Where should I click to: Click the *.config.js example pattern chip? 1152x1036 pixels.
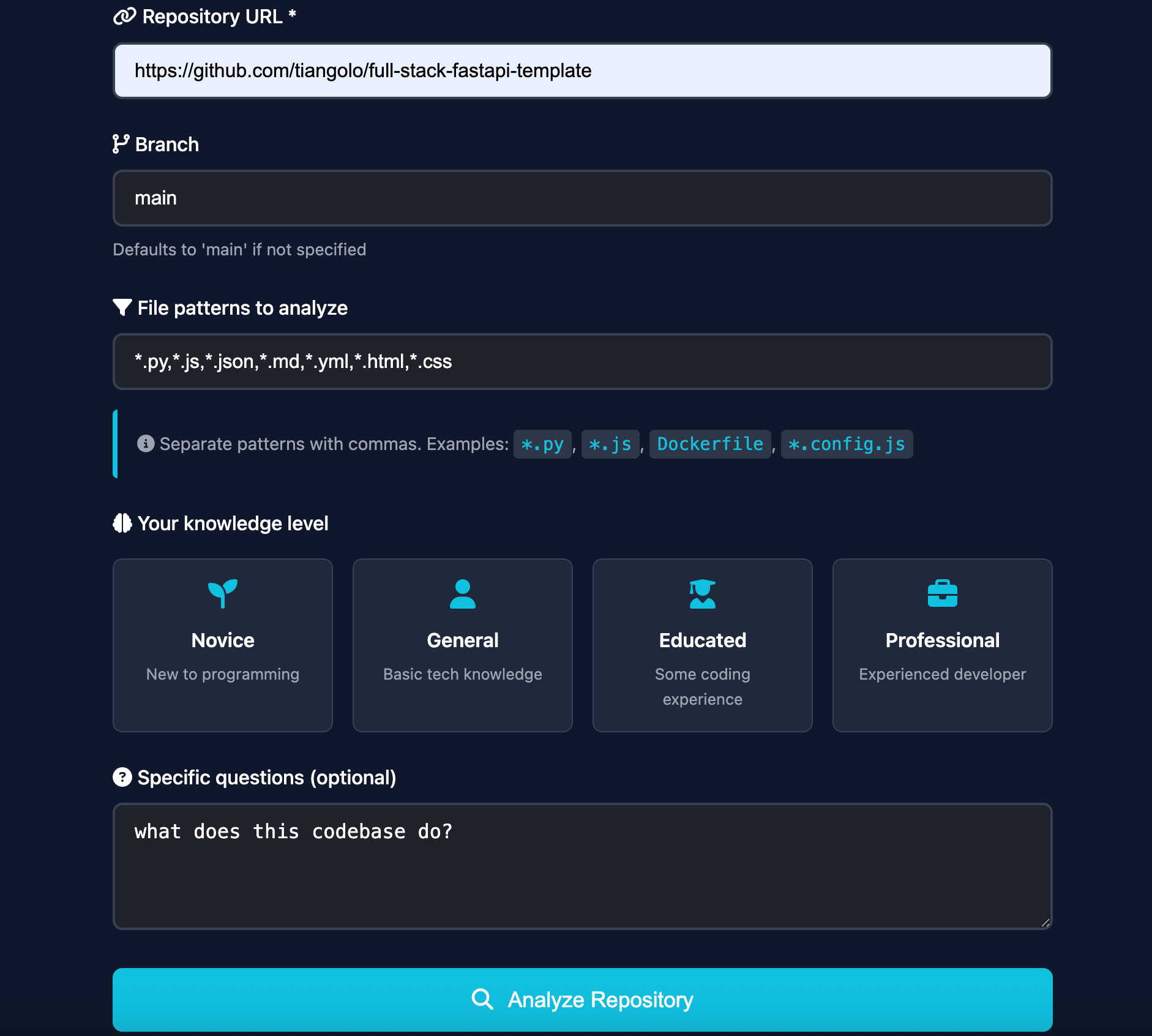coord(846,444)
